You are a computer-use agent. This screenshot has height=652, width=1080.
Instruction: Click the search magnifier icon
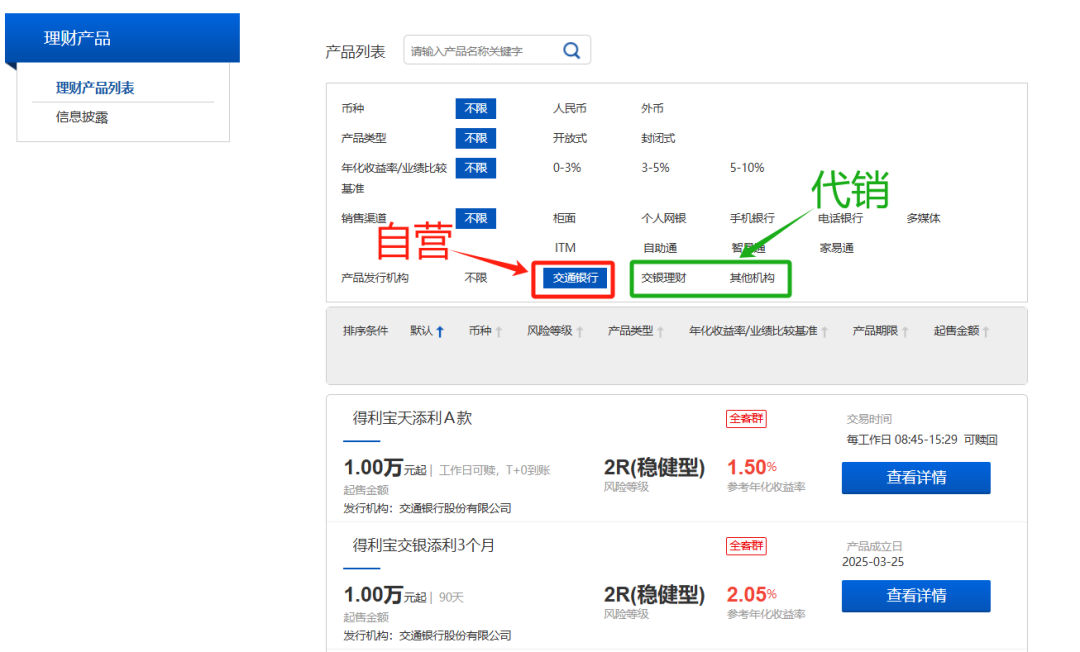click(572, 50)
